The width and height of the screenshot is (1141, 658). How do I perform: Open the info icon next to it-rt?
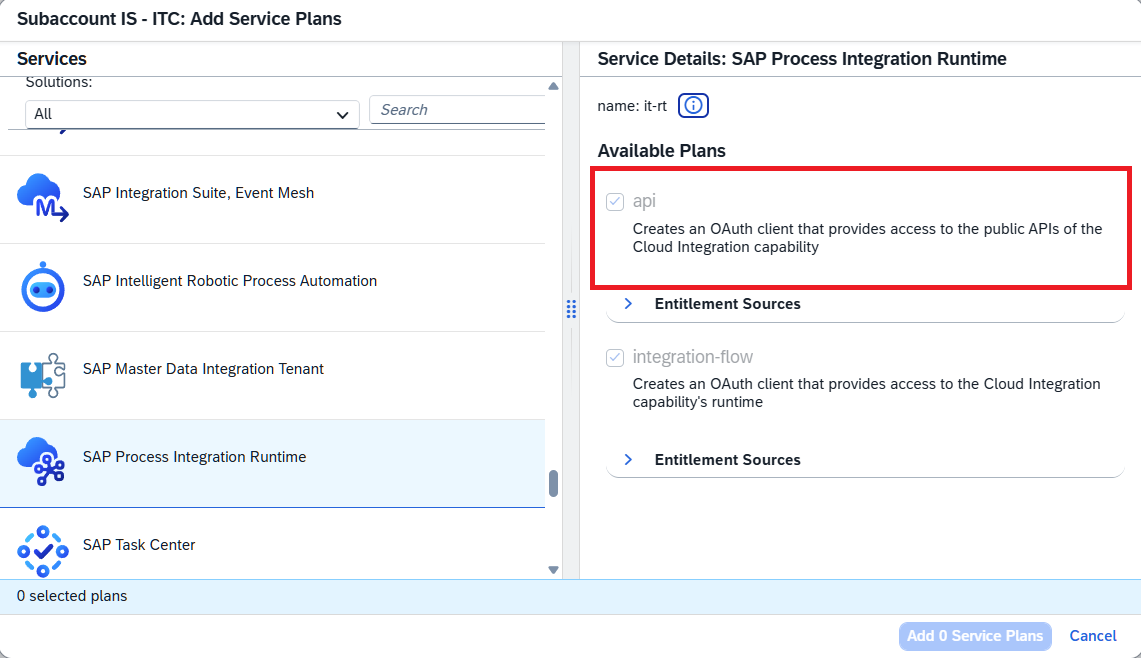tap(693, 106)
